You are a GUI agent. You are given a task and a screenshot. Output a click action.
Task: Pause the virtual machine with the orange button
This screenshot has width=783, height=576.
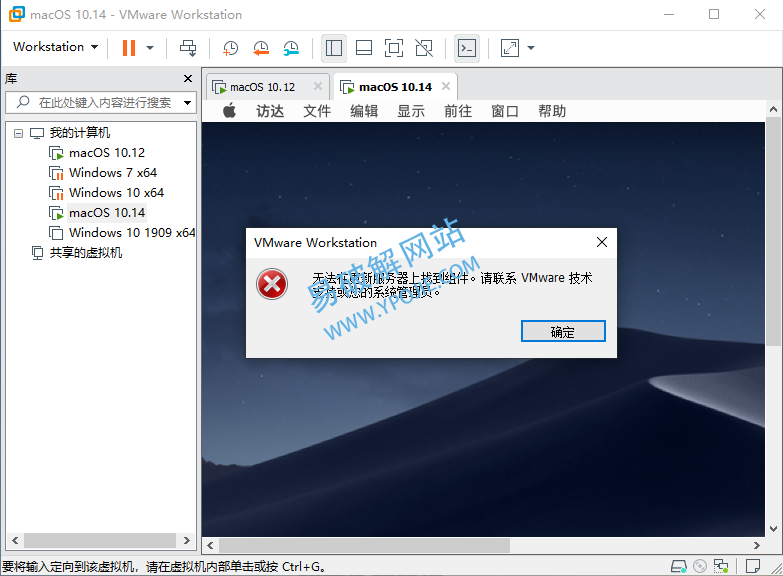click(129, 48)
